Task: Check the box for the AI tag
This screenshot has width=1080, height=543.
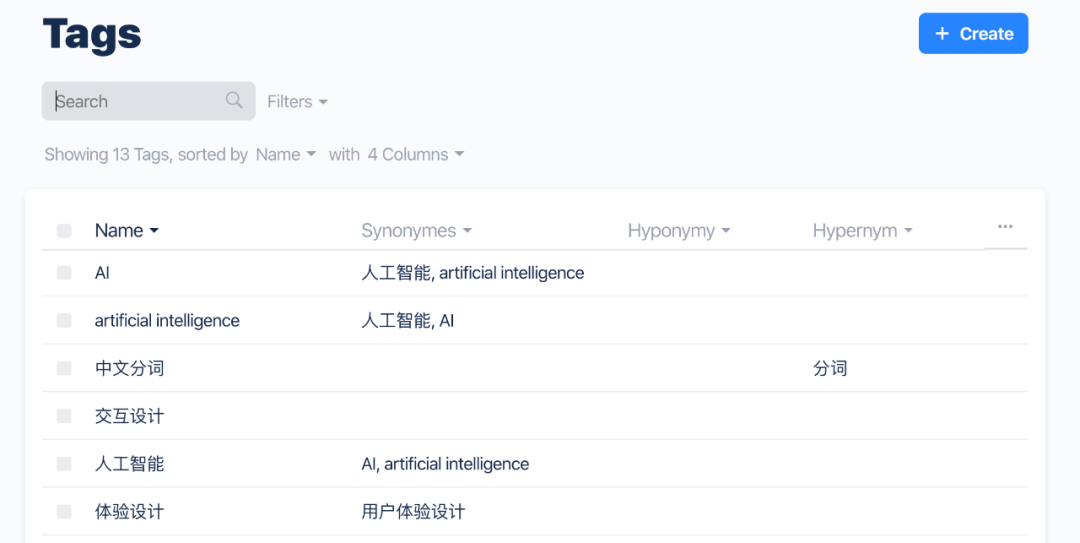Action: [x=64, y=273]
